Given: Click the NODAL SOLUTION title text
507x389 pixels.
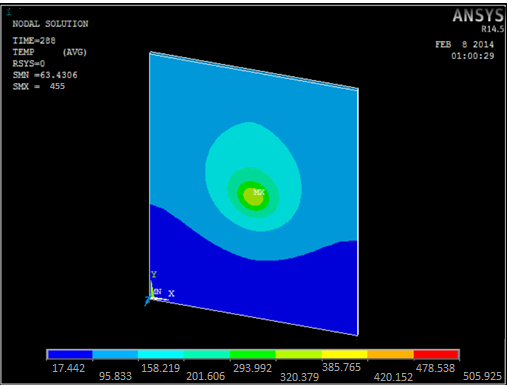Looking at the screenshot, I should [x=50, y=24].
